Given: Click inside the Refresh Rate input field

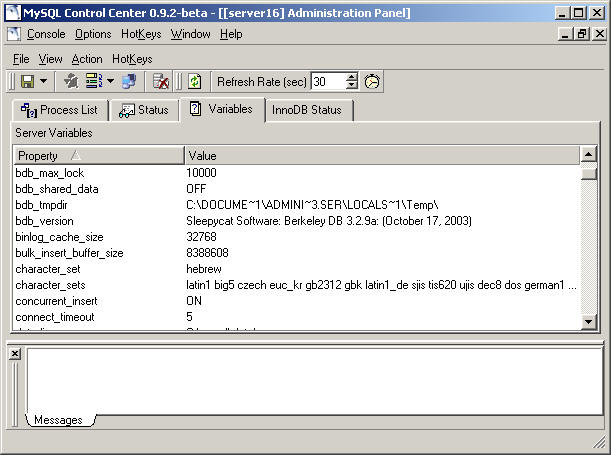Looking at the screenshot, I should (x=327, y=81).
